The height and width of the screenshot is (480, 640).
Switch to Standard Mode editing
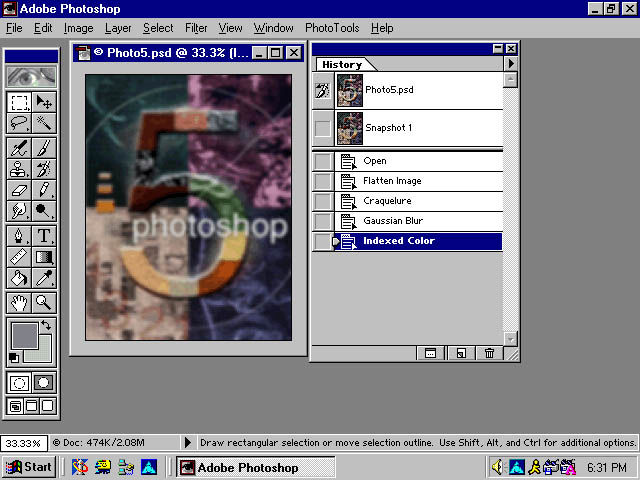19,383
